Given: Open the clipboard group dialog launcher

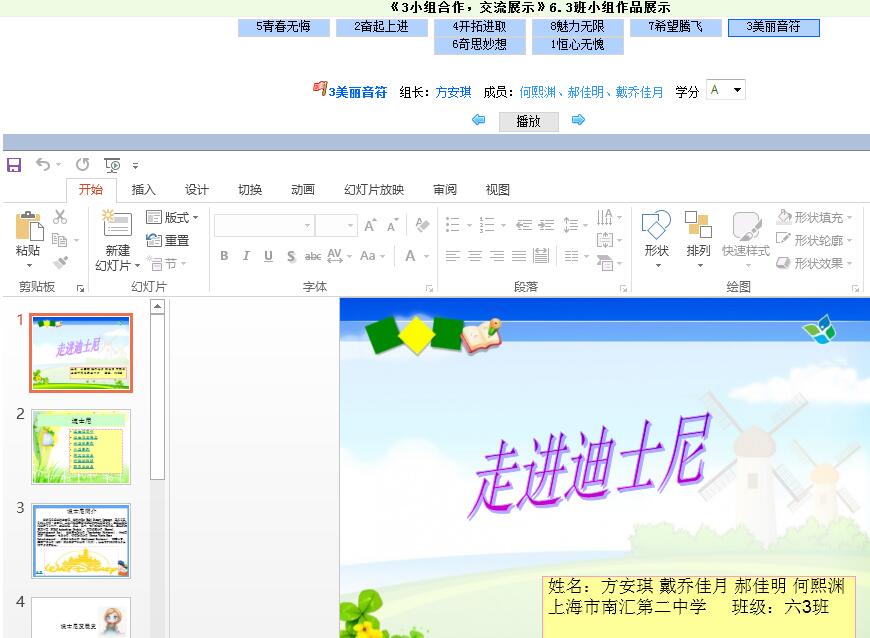Looking at the screenshot, I should pyautogui.click(x=80, y=288).
